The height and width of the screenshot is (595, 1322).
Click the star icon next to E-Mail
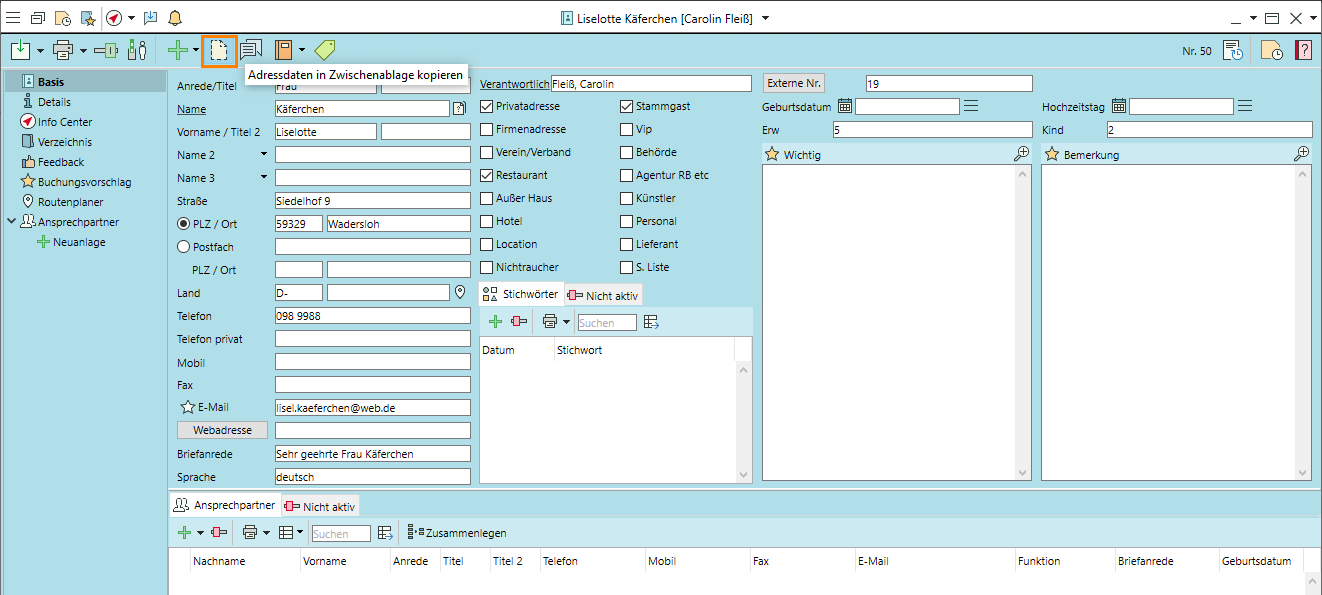(186, 407)
